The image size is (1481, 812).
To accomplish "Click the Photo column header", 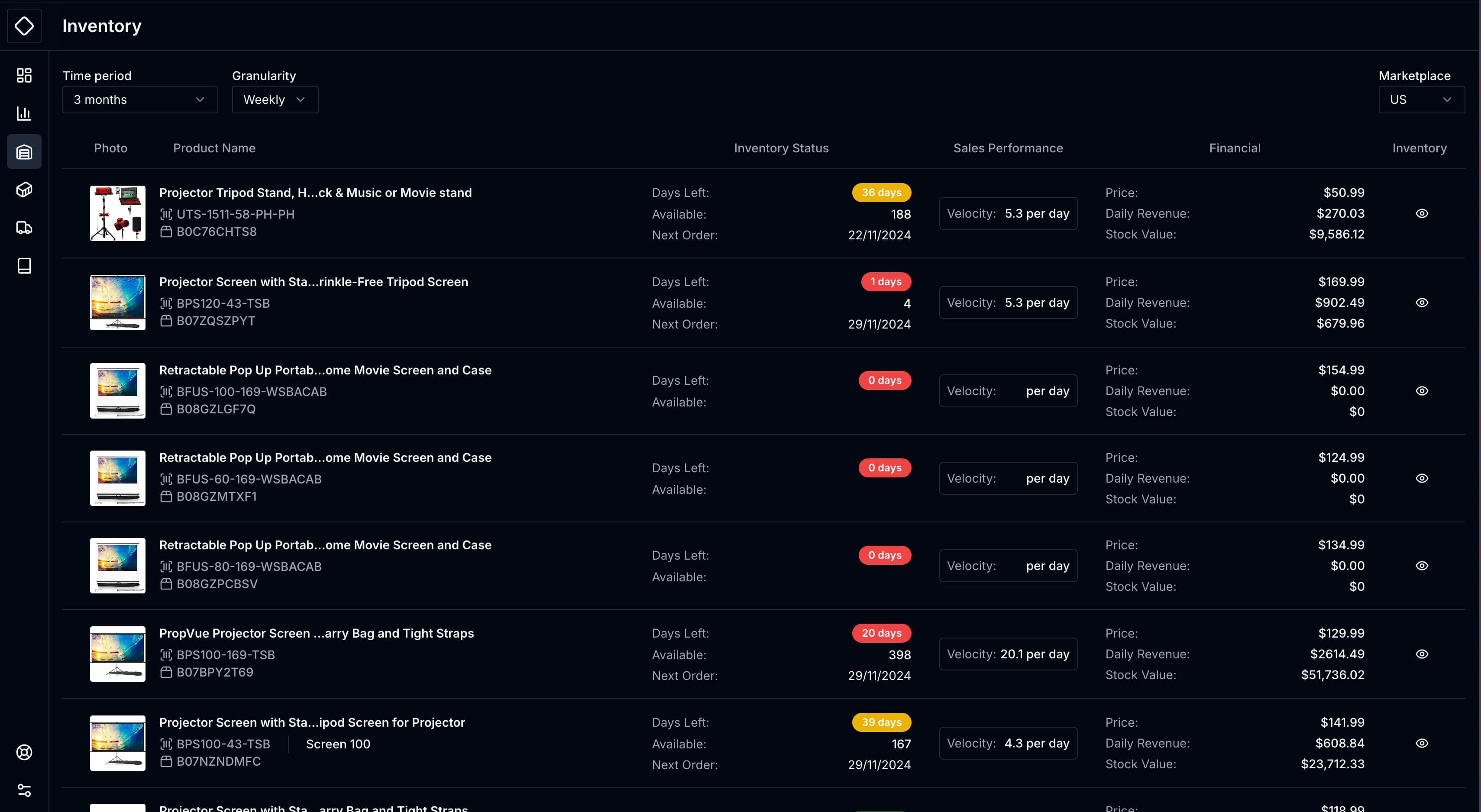I will pos(110,148).
